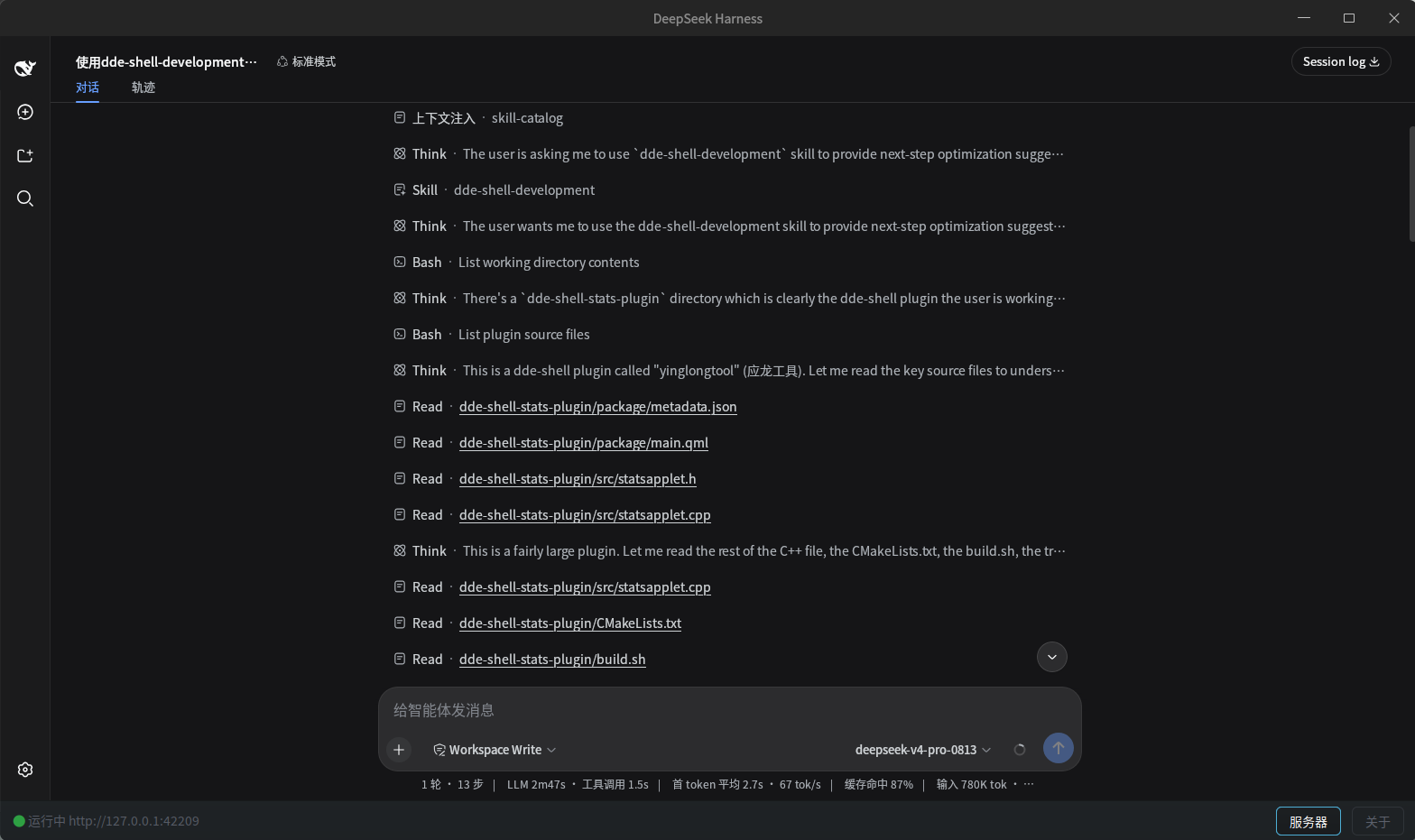Click the add attachment plus button in the composer
Image resolution: width=1415 pixels, height=840 pixels.
399,750
